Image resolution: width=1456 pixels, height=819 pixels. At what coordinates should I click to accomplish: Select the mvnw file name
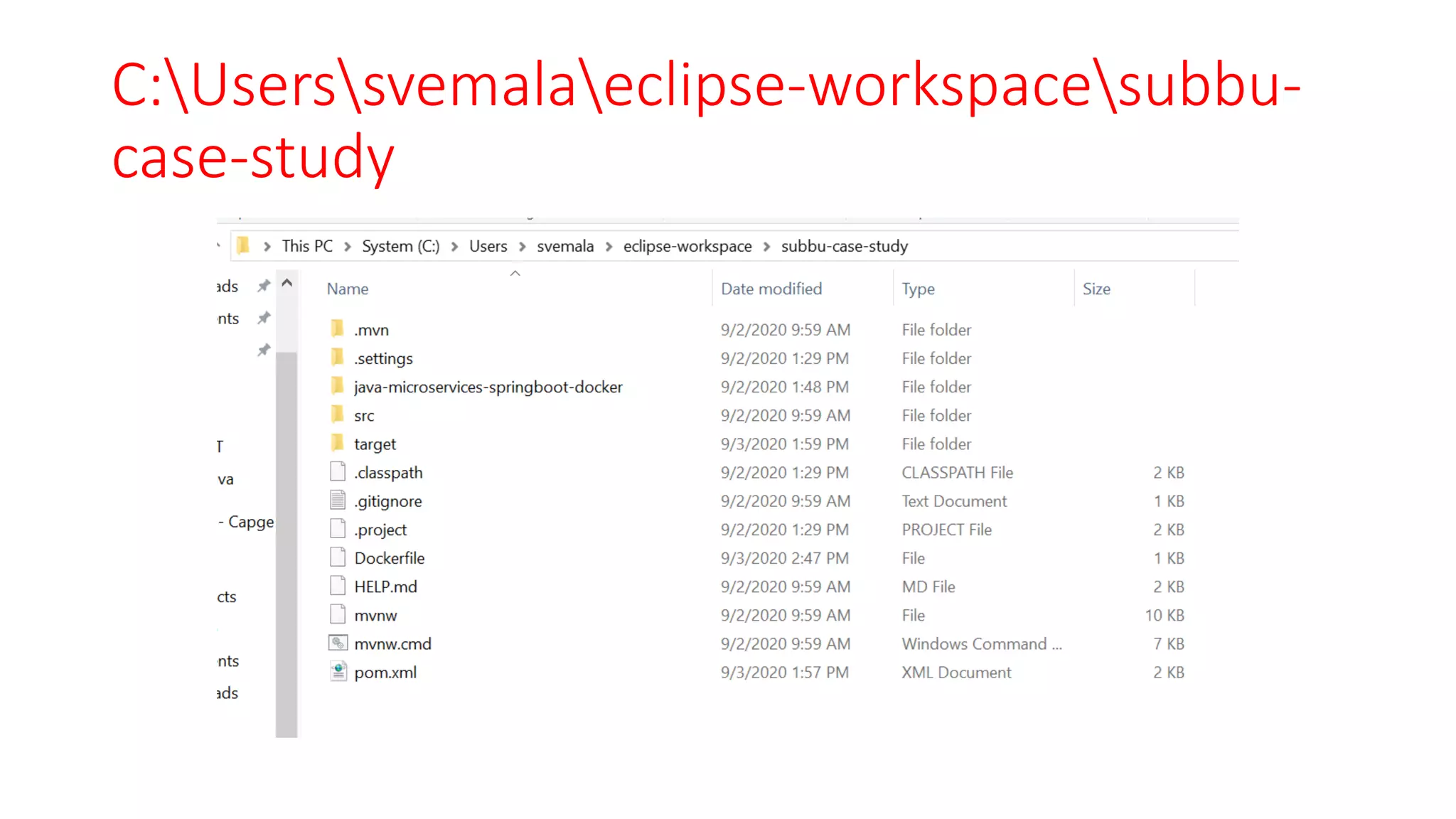click(375, 615)
